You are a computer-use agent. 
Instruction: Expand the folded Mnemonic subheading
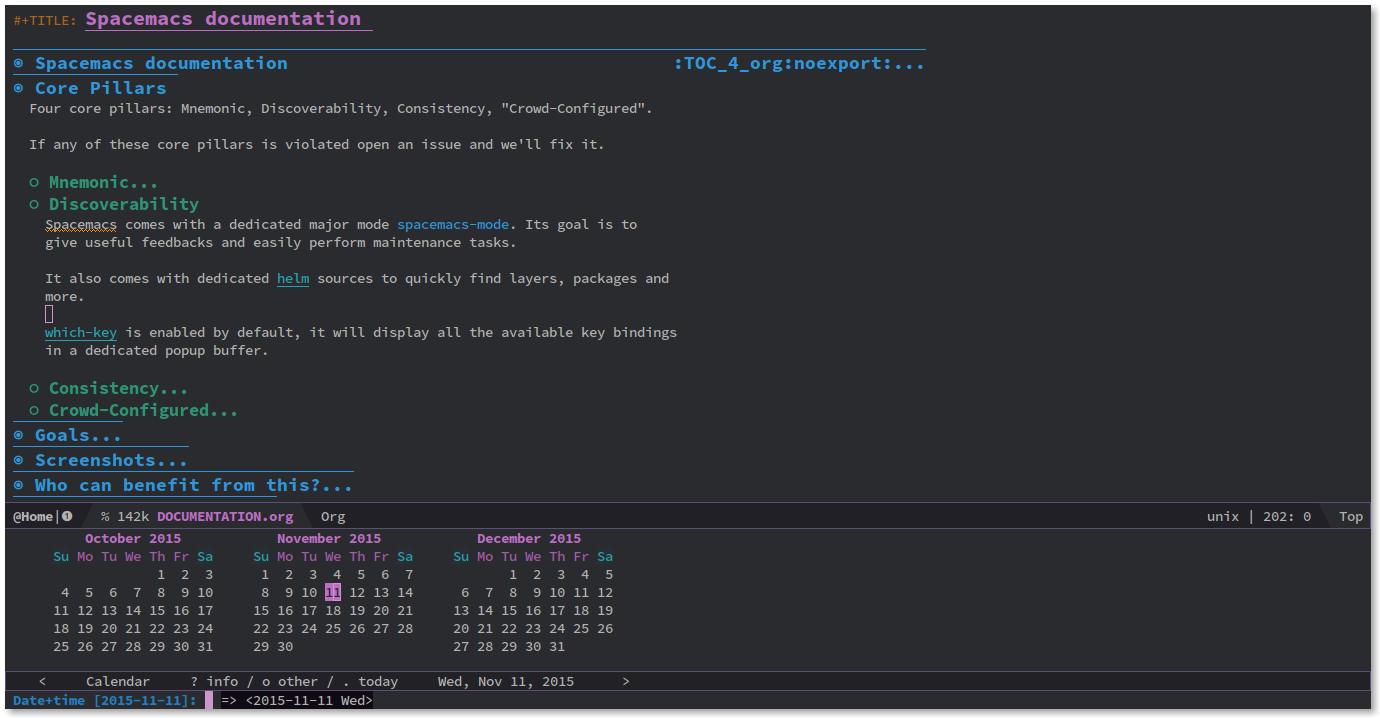[104, 182]
